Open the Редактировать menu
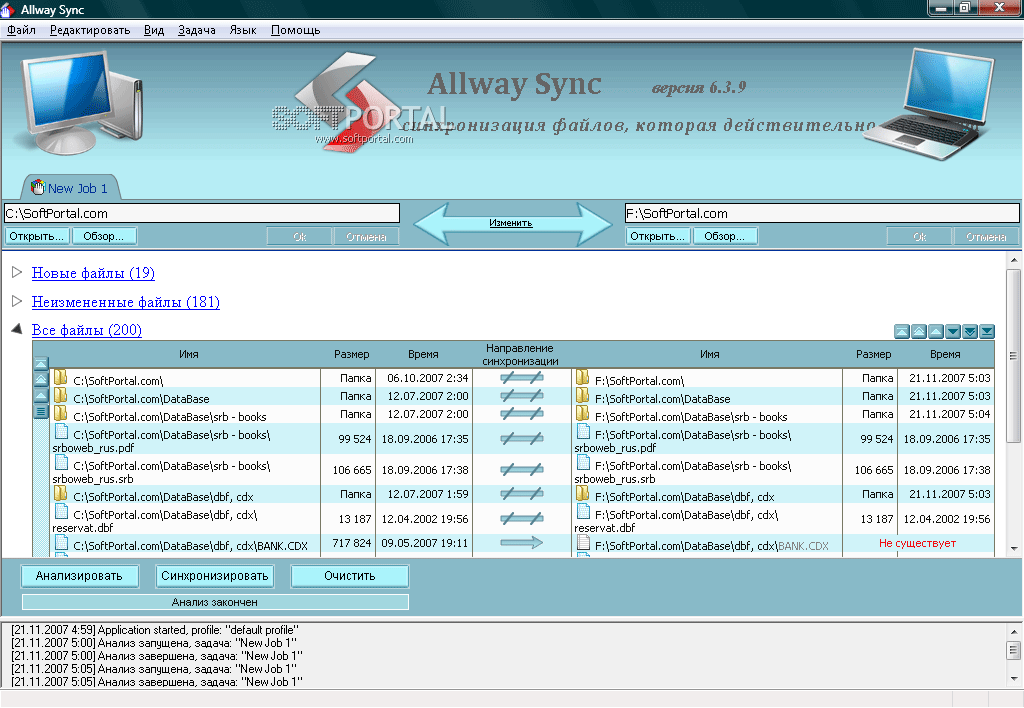 coord(90,30)
